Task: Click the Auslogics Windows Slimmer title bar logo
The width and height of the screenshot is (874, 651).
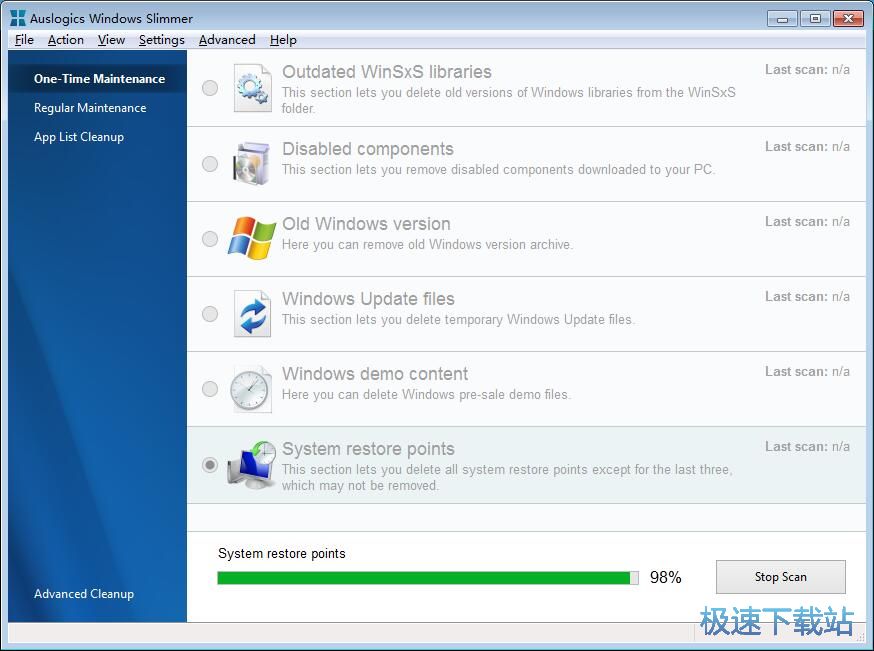Action: (x=18, y=18)
